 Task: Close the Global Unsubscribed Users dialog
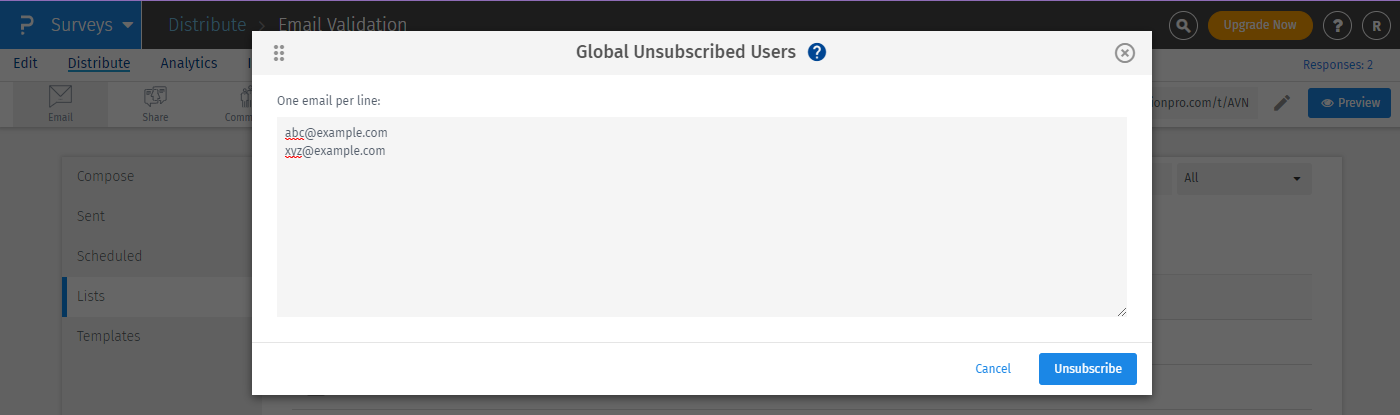[x=1125, y=53]
